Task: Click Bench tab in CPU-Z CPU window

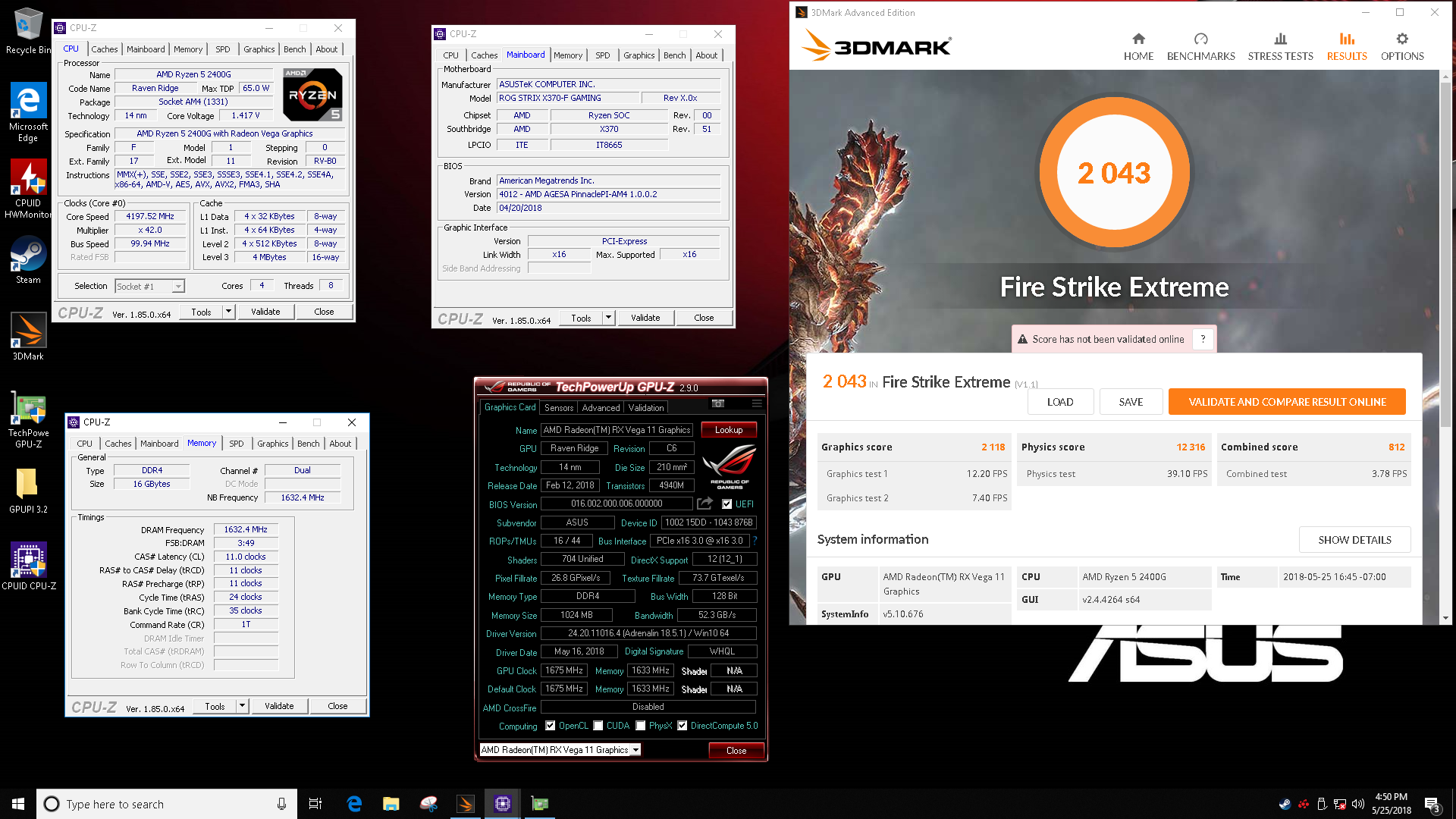Action: (295, 49)
